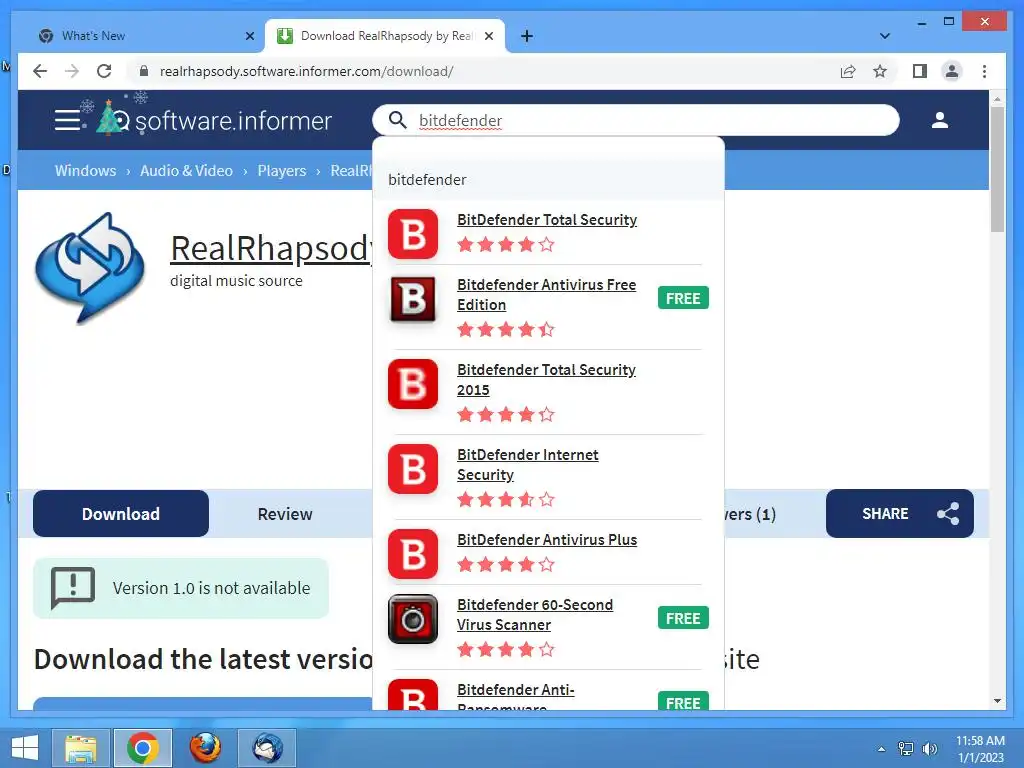Viewport: 1024px width, 768px height.
Task: Click the Software Informer logo
Action: pyautogui.click(x=214, y=119)
